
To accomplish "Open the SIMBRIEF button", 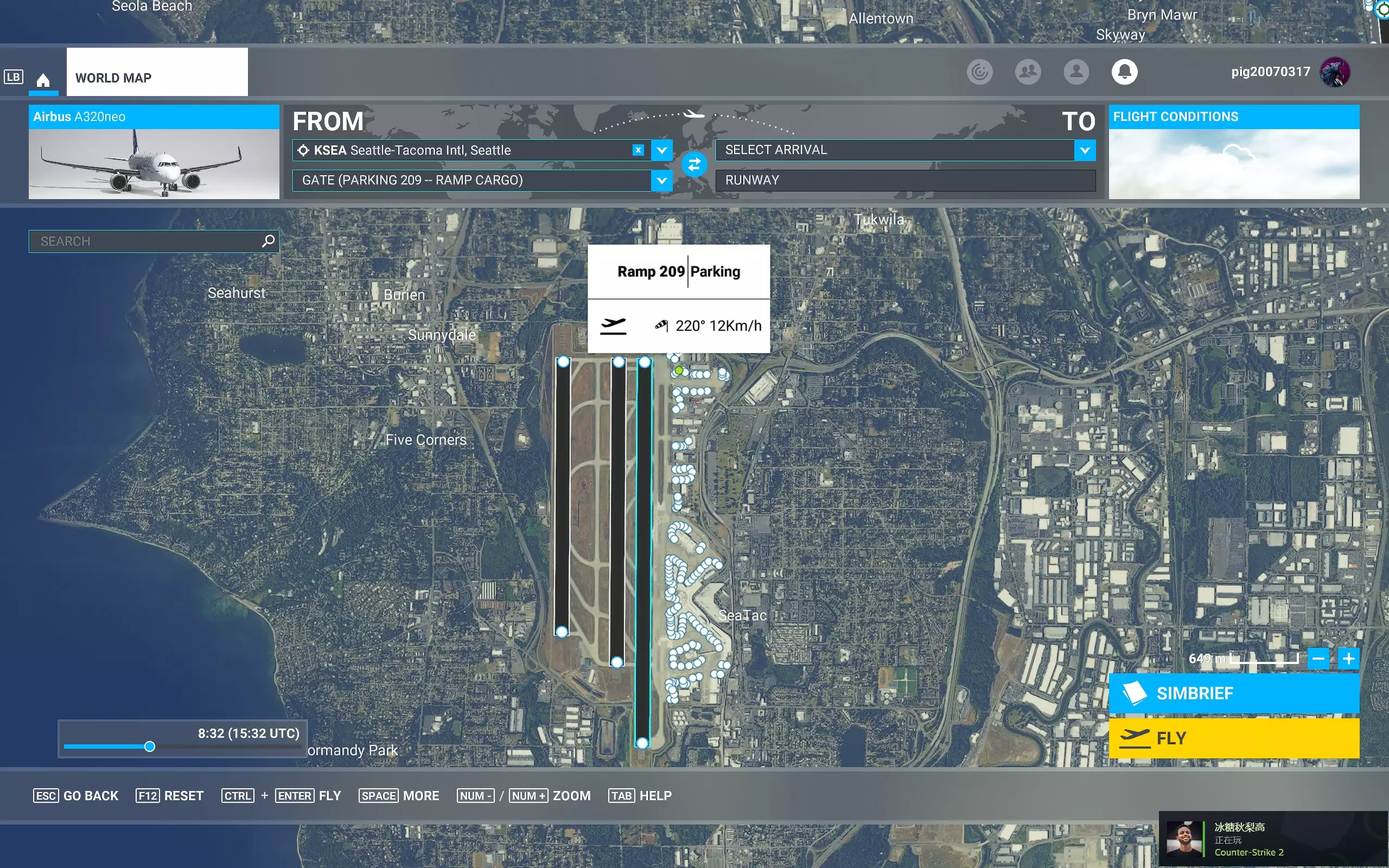I will click(x=1233, y=693).
